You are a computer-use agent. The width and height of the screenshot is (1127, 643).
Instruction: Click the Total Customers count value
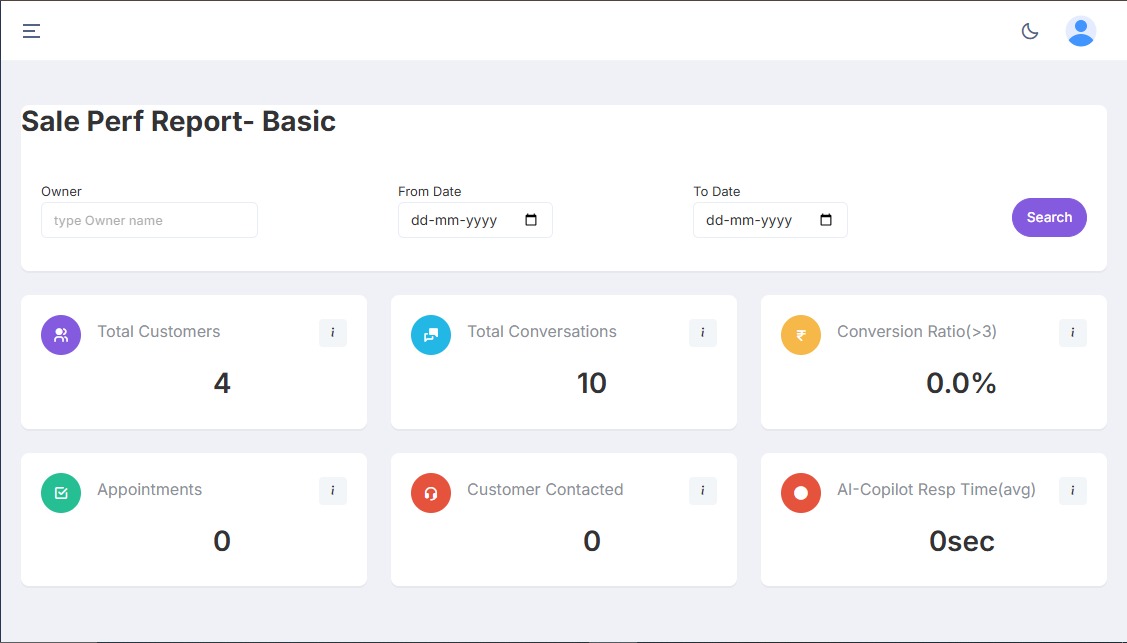(x=222, y=383)
